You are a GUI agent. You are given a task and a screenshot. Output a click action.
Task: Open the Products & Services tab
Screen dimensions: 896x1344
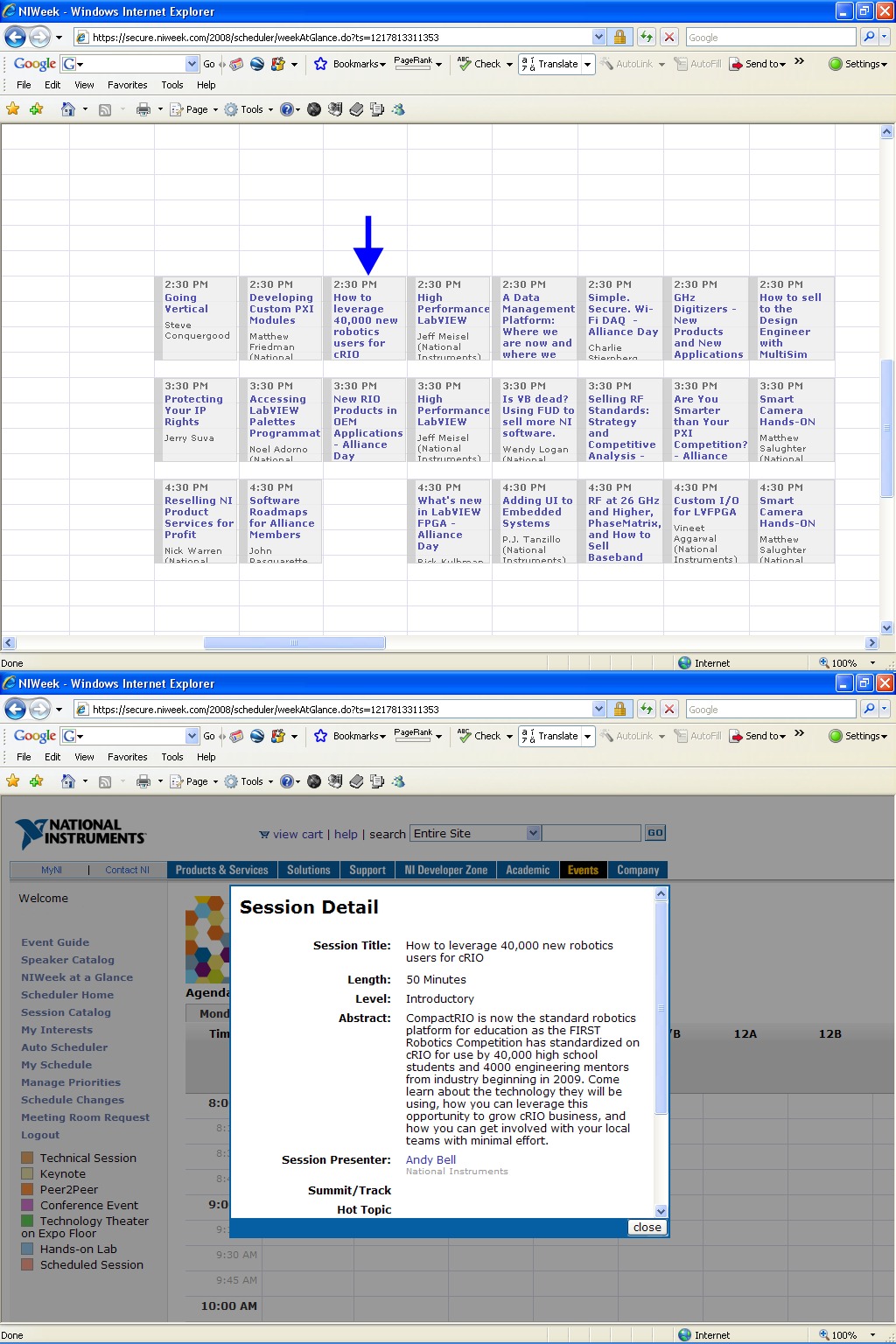[221, 870]
